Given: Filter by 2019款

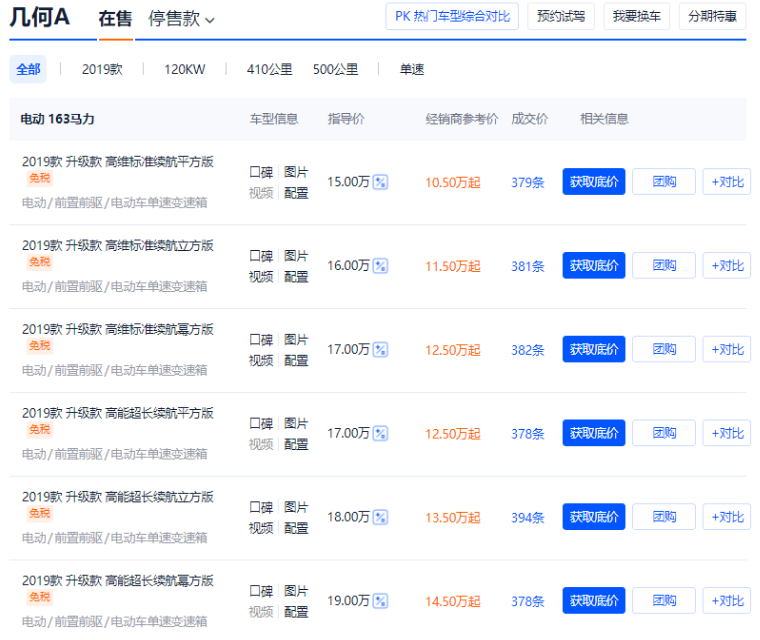Looking at the screenshot, I should point(102,69).
